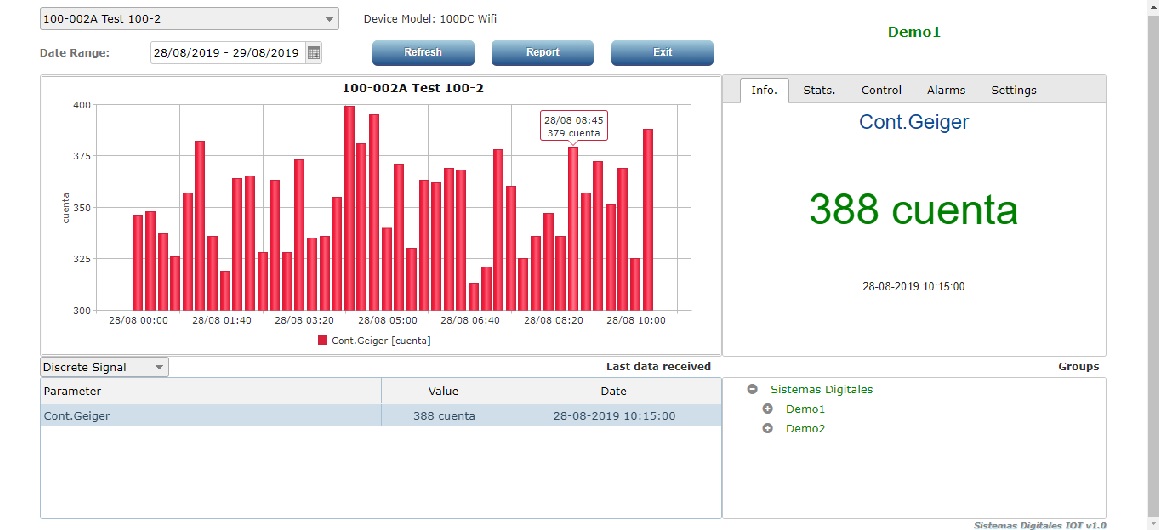
Task: Expand the Demo2 tree node
Action: [768, 429]
